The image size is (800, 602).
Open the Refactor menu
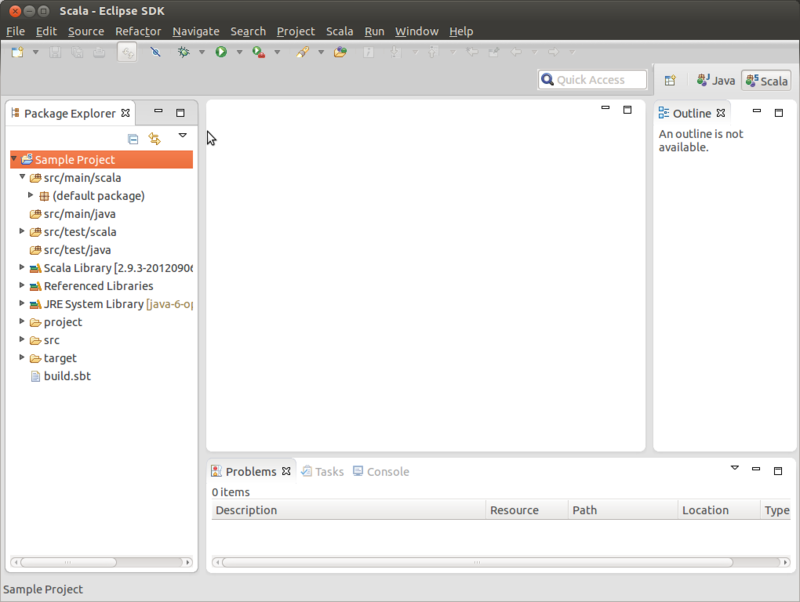tap(138, 31)
